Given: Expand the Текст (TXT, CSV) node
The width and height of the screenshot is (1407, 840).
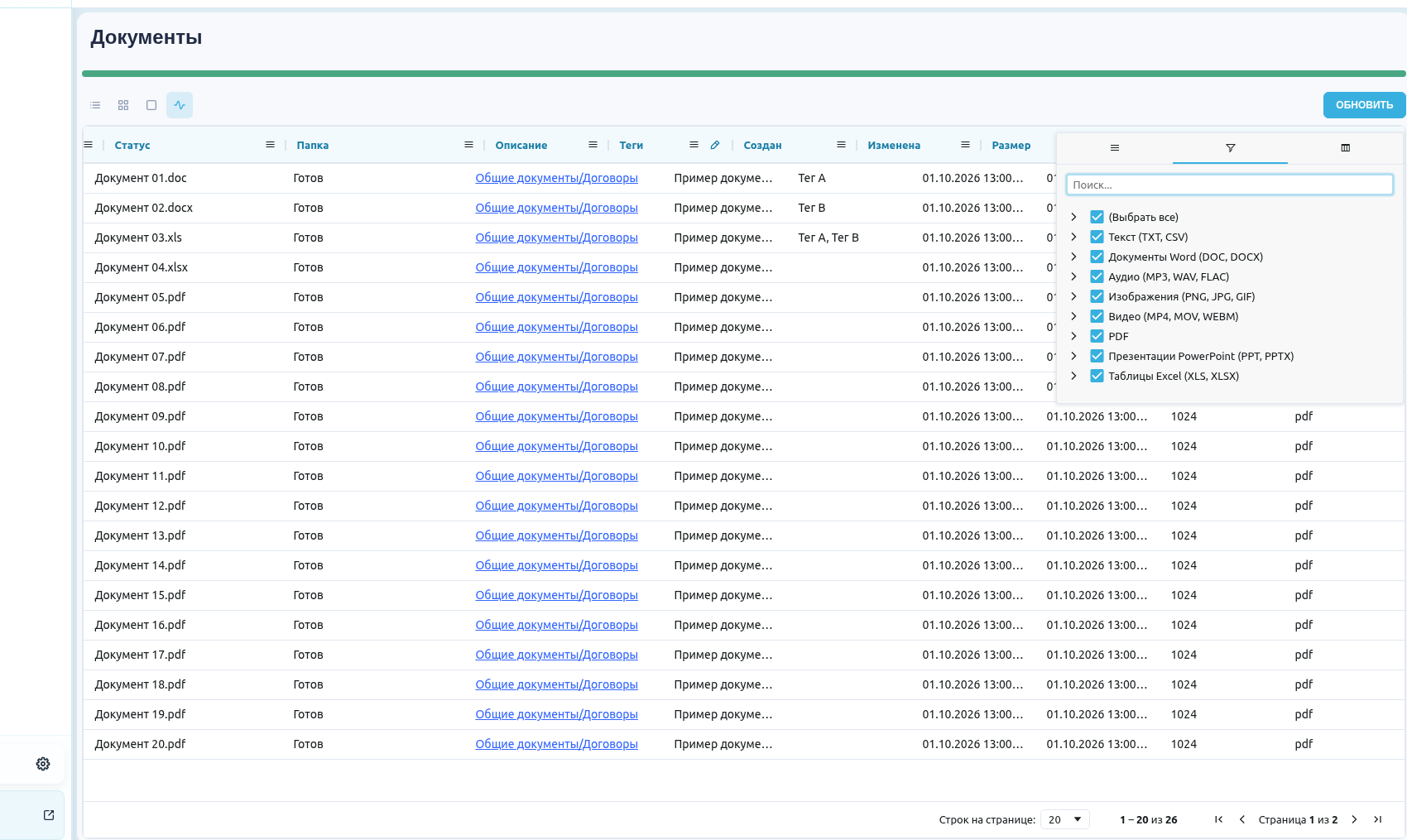Looking at the screenshot, I should (1073, 237).
